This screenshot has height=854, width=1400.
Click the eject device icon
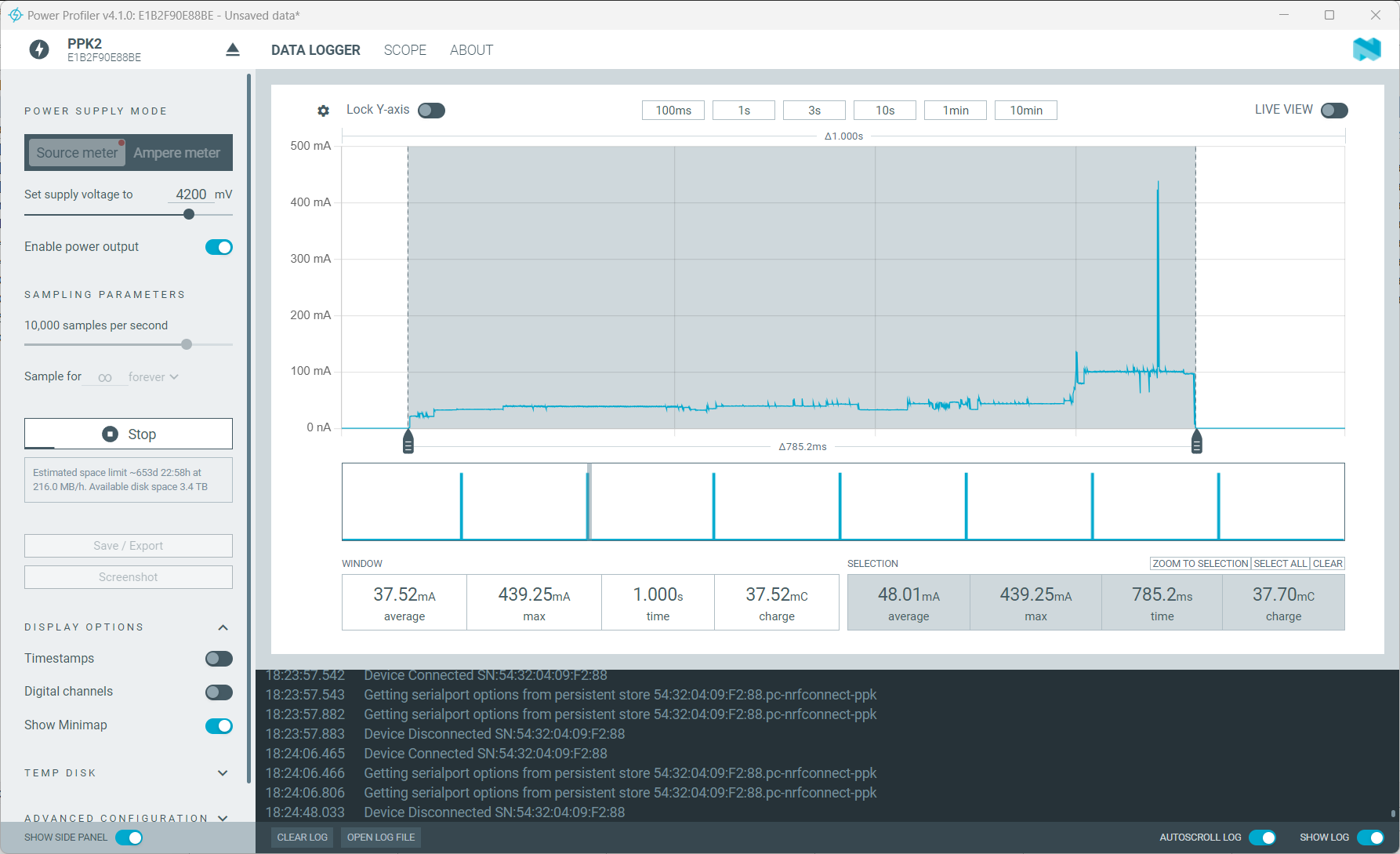233,50
